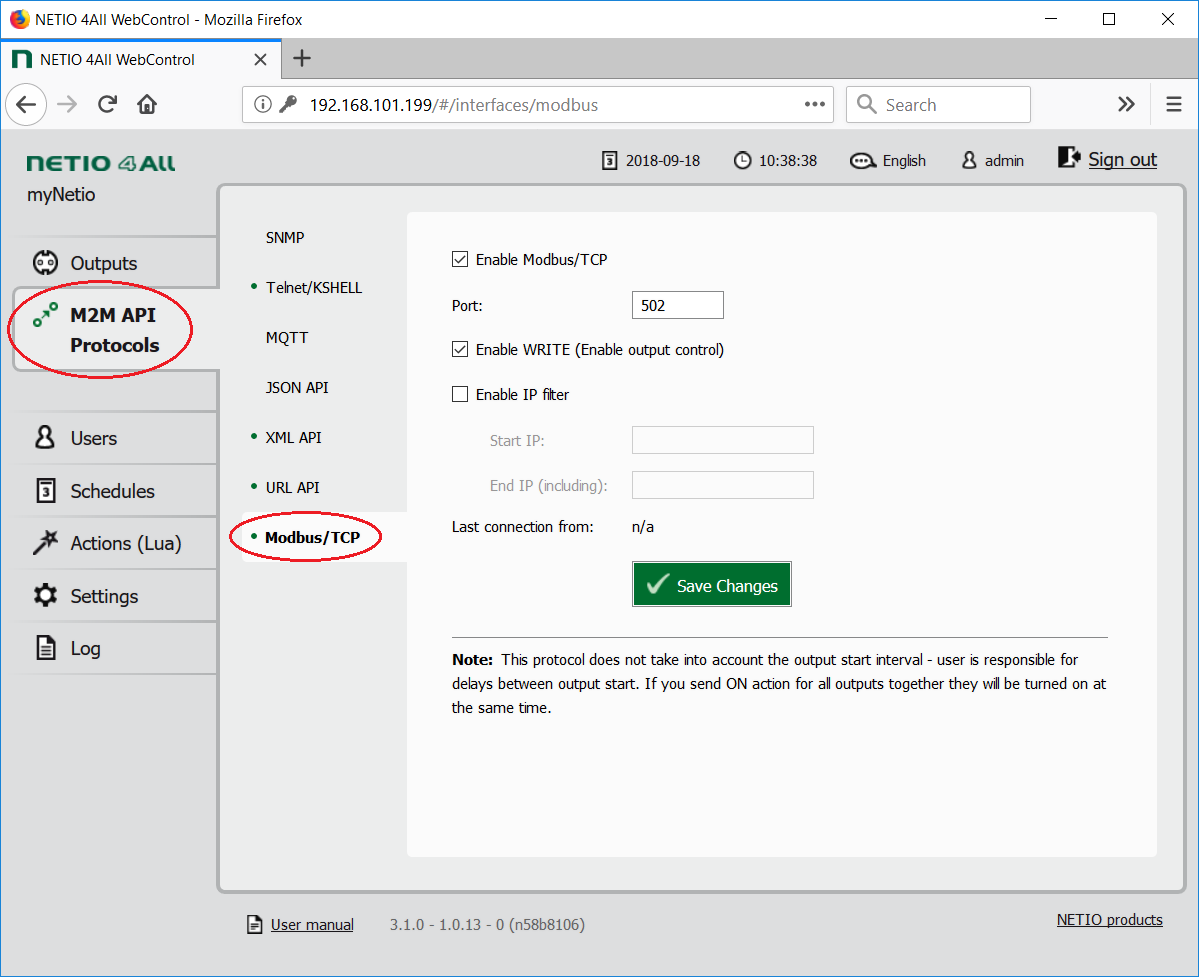Maximize the Firefox window
The image size is (1199, 977).
coord(1109,19)
